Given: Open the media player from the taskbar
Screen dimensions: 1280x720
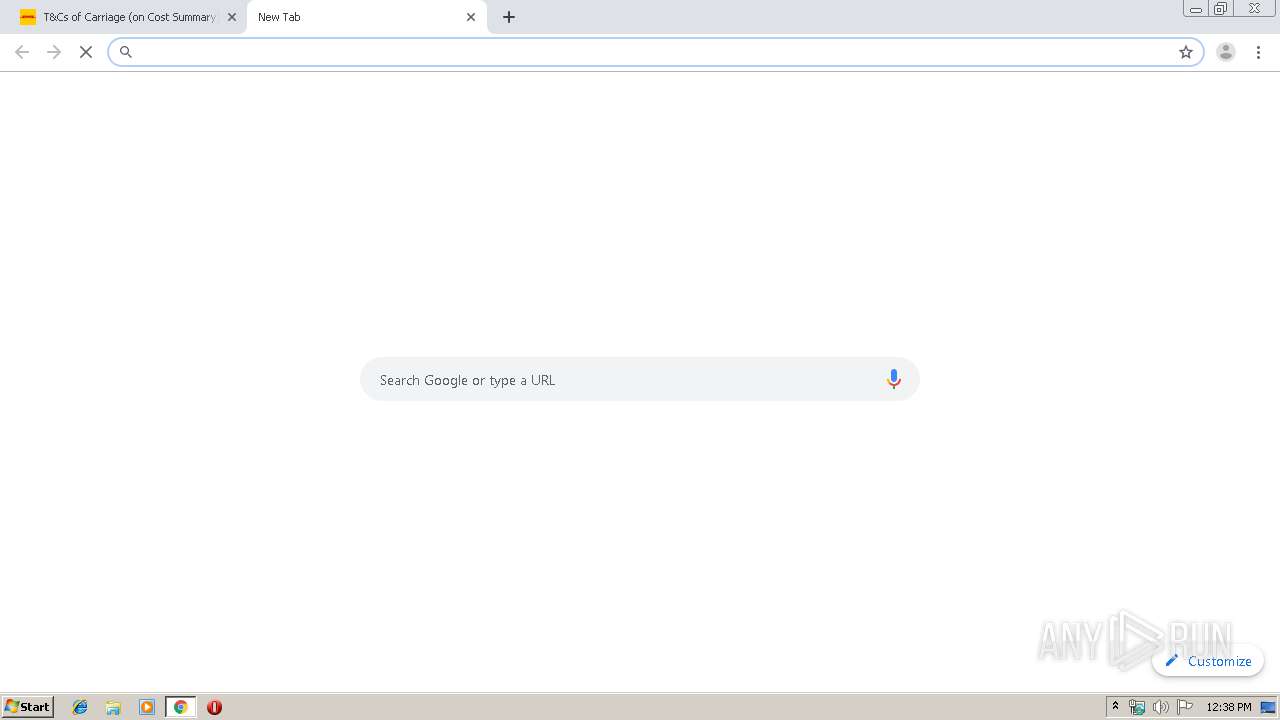Looking at the screenshot, I should click(x=147, y=707).
